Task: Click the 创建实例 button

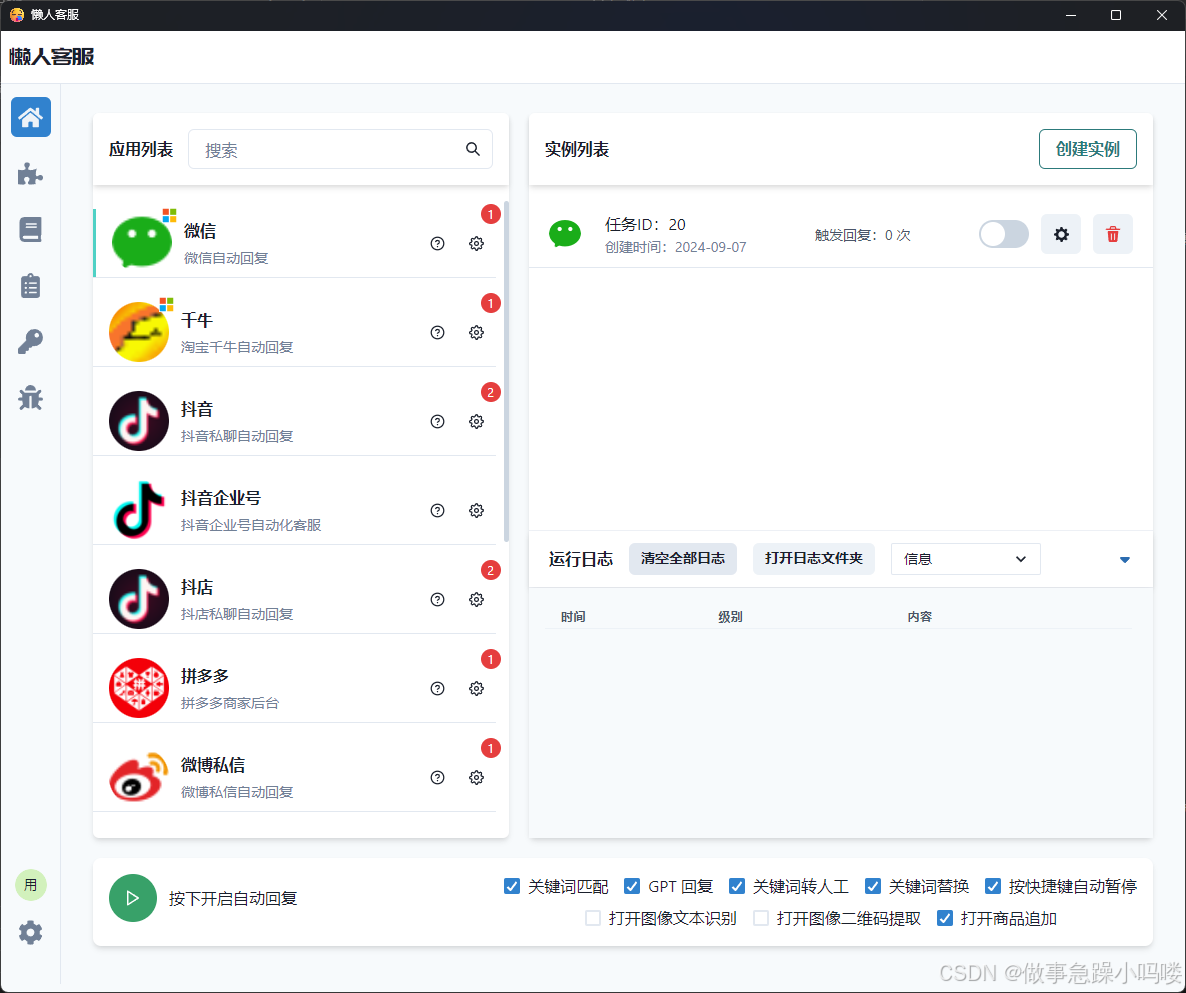Action: tap(1088, 149)
